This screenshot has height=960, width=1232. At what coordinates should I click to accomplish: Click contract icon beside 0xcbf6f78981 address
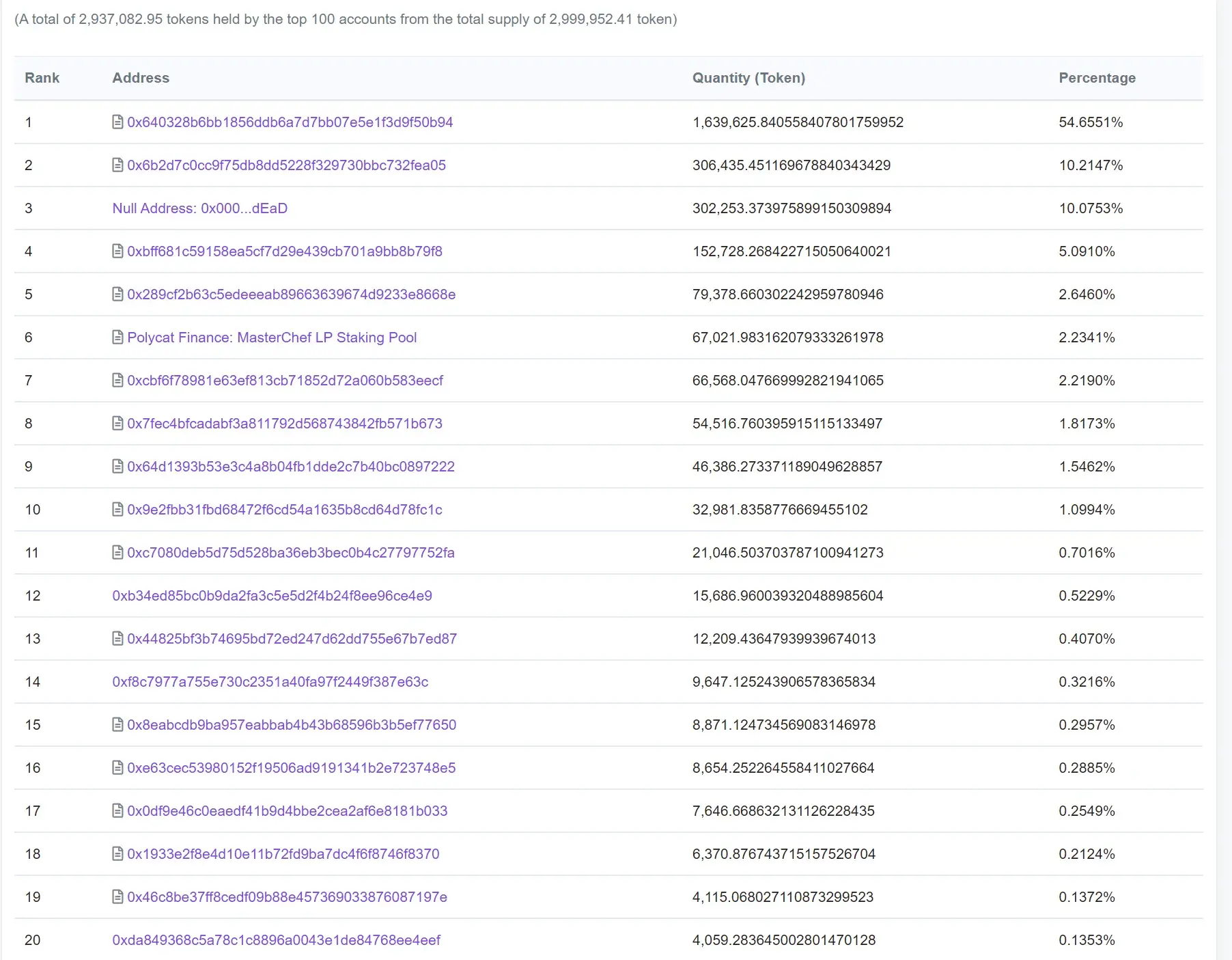[117, 381]
